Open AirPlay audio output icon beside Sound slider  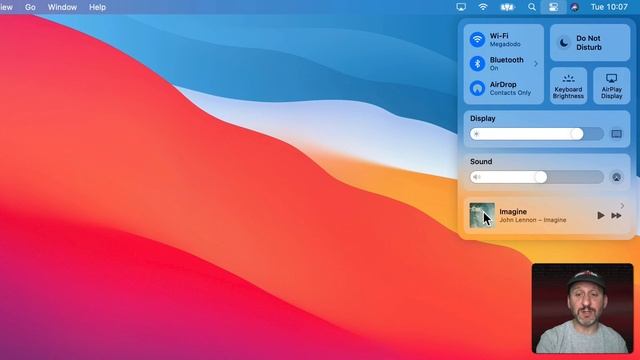tap(616, 177)
